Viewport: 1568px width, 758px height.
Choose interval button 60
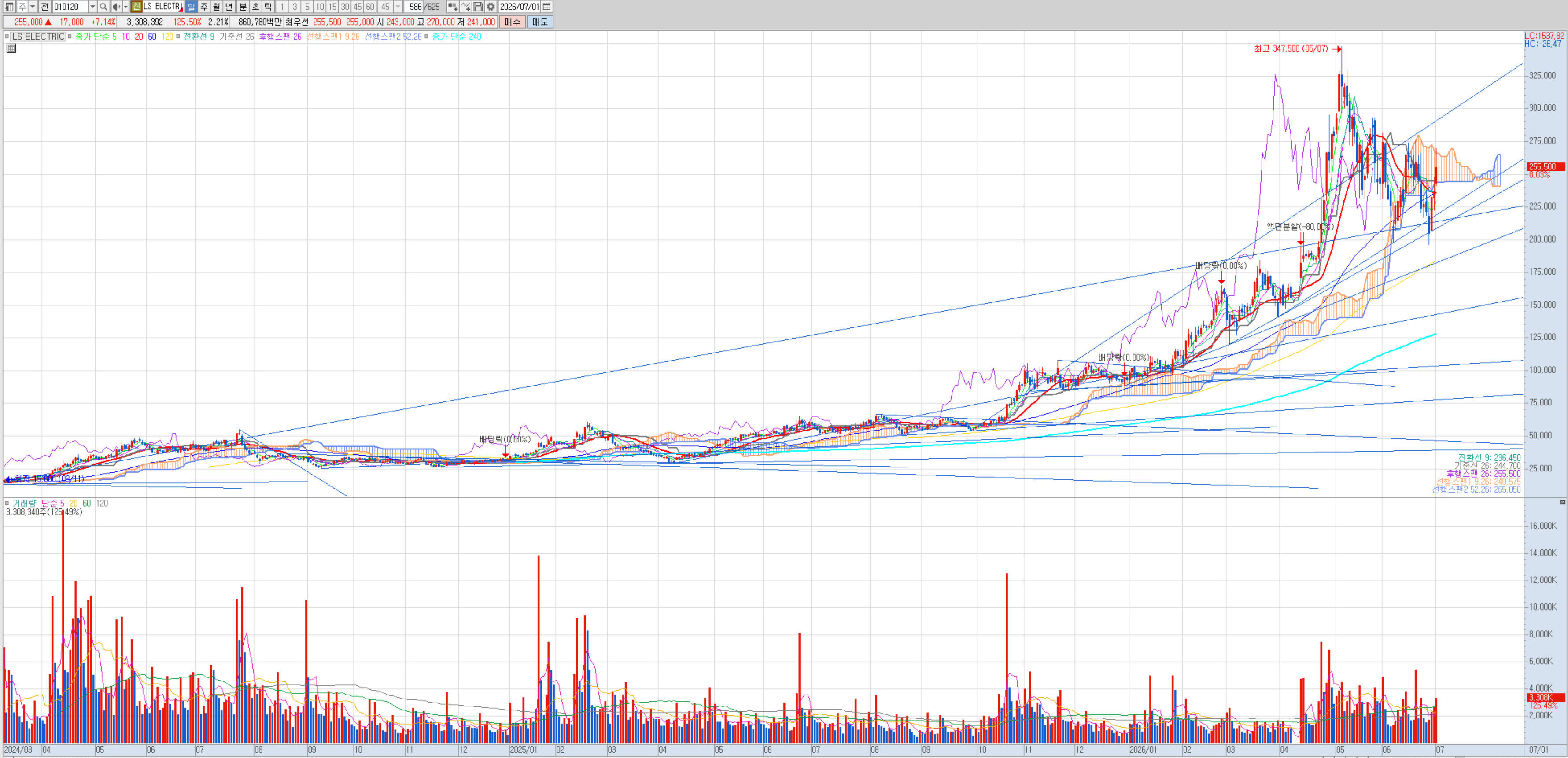pyautogui.click(x=370, y=7)
